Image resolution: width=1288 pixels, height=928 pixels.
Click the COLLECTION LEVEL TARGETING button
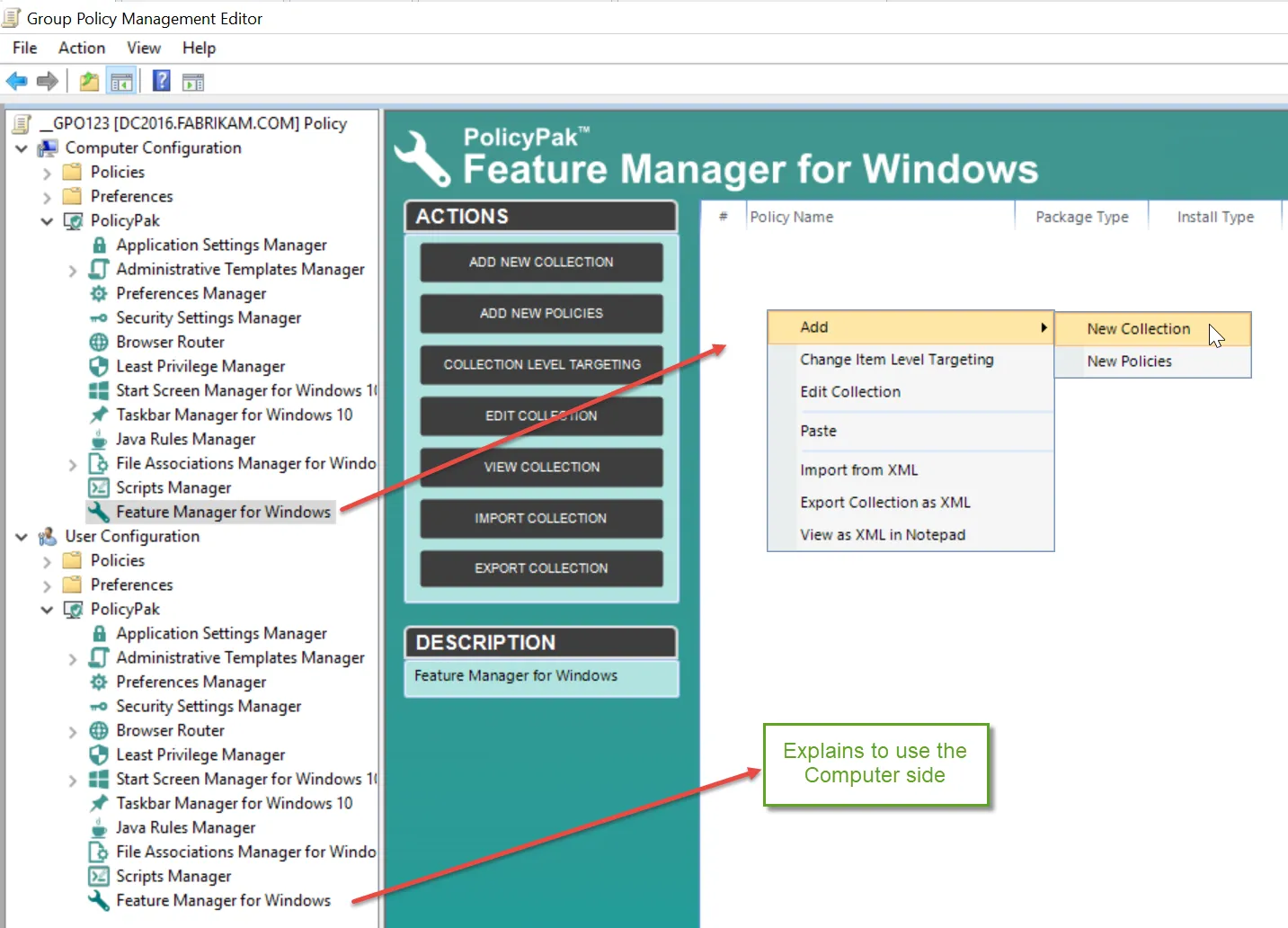(541, 364)
